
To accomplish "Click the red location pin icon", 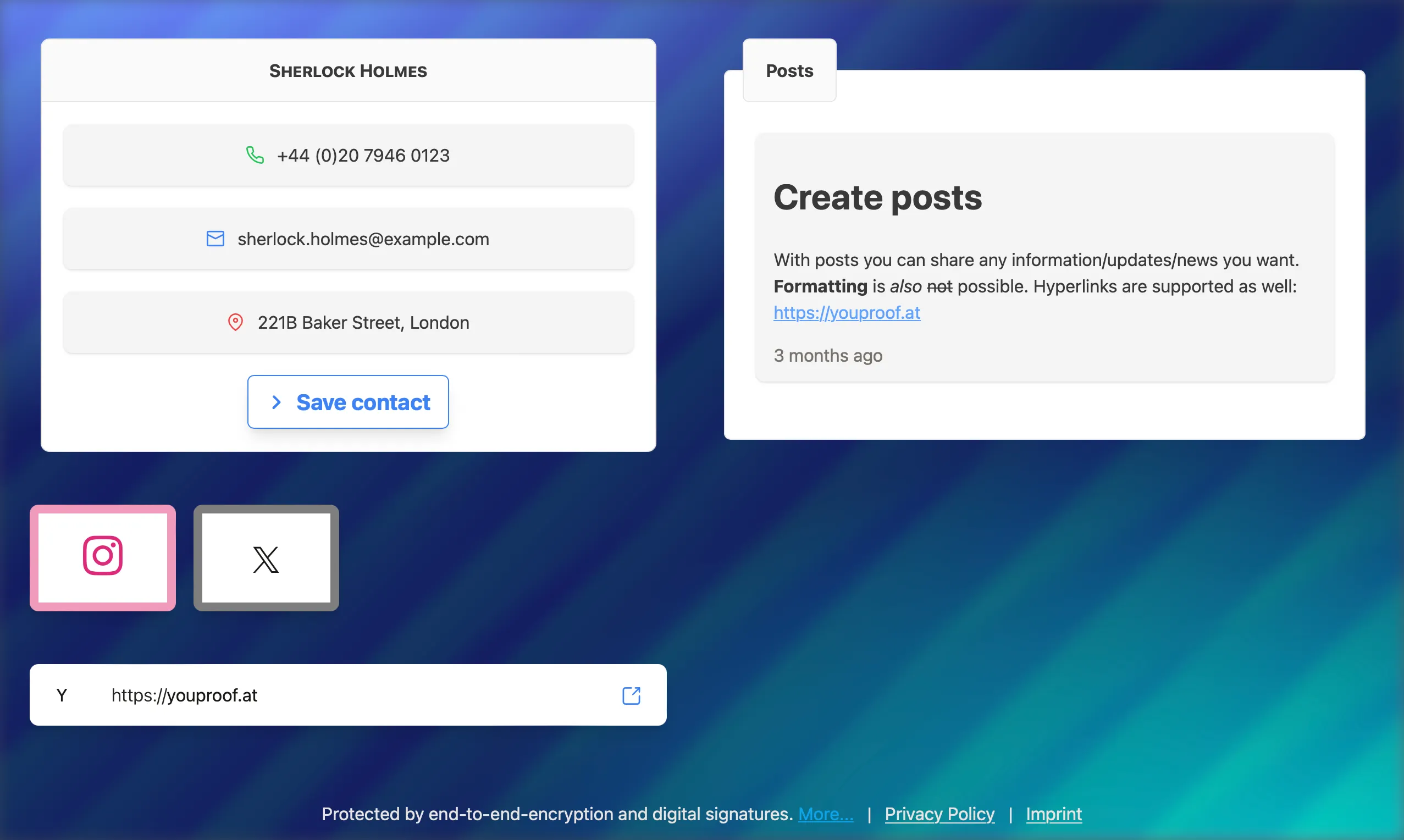I will [235, 322].
